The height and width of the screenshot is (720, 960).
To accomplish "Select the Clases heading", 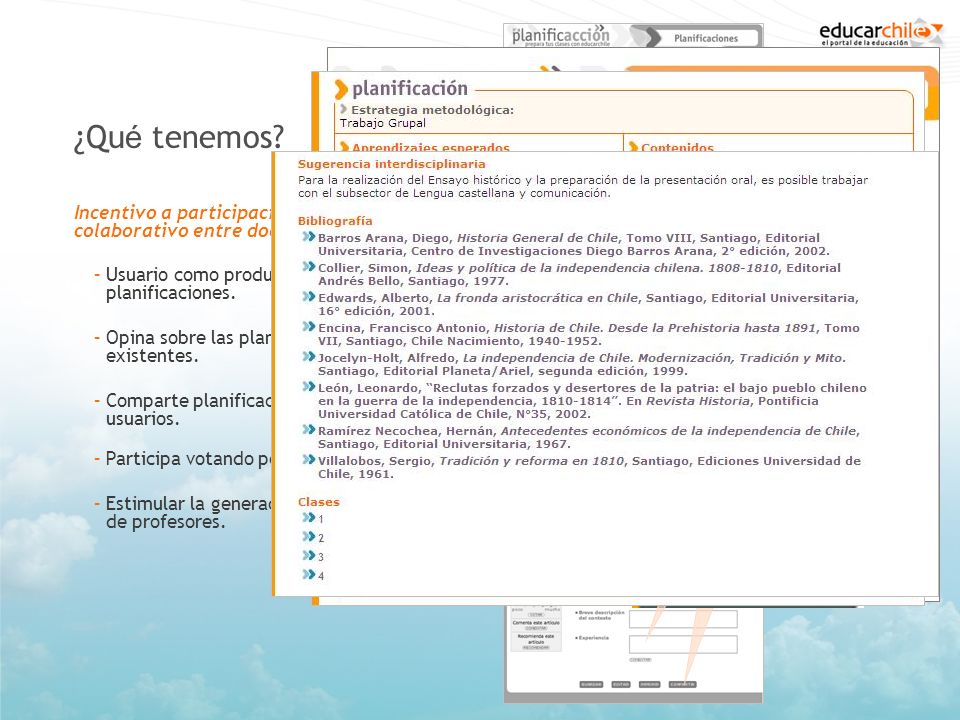I will point(319,502).
